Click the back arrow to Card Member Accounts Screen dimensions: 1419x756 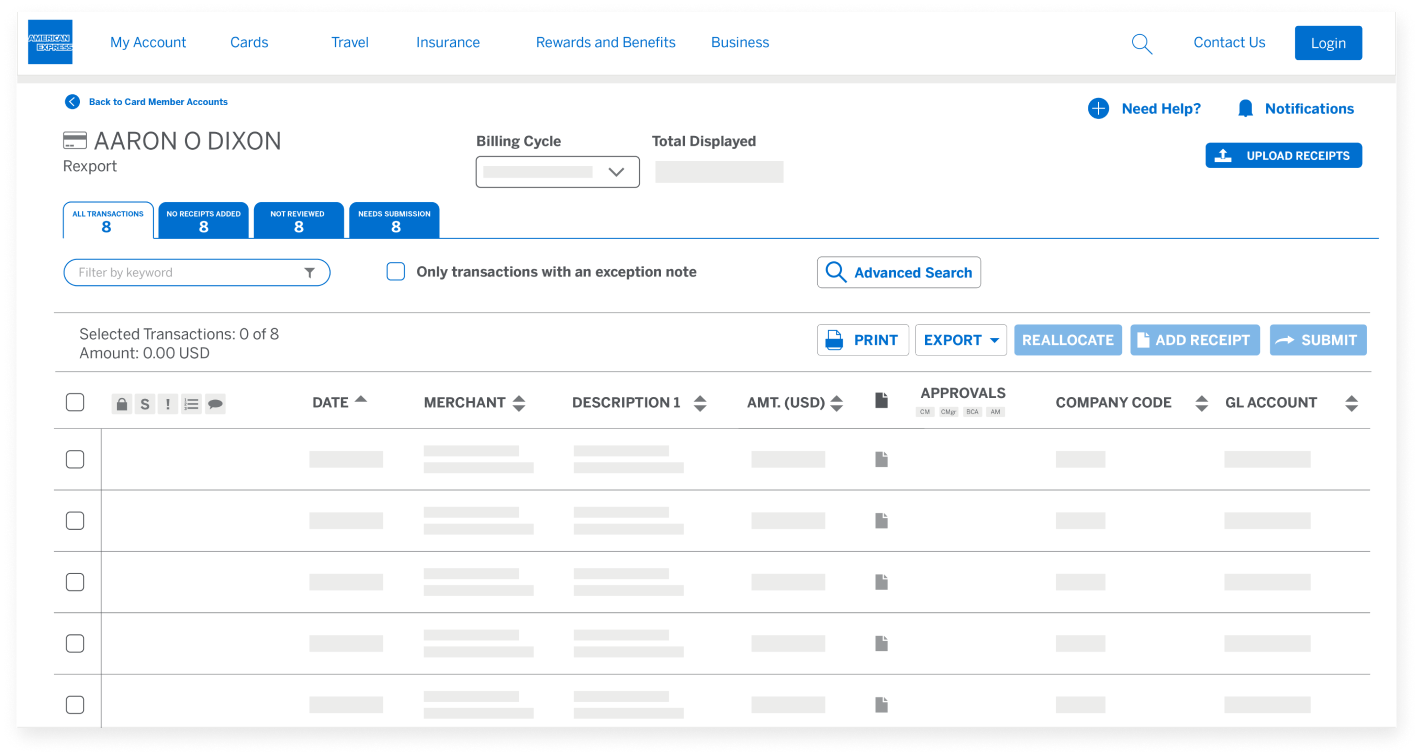click(x=72, y=101)
